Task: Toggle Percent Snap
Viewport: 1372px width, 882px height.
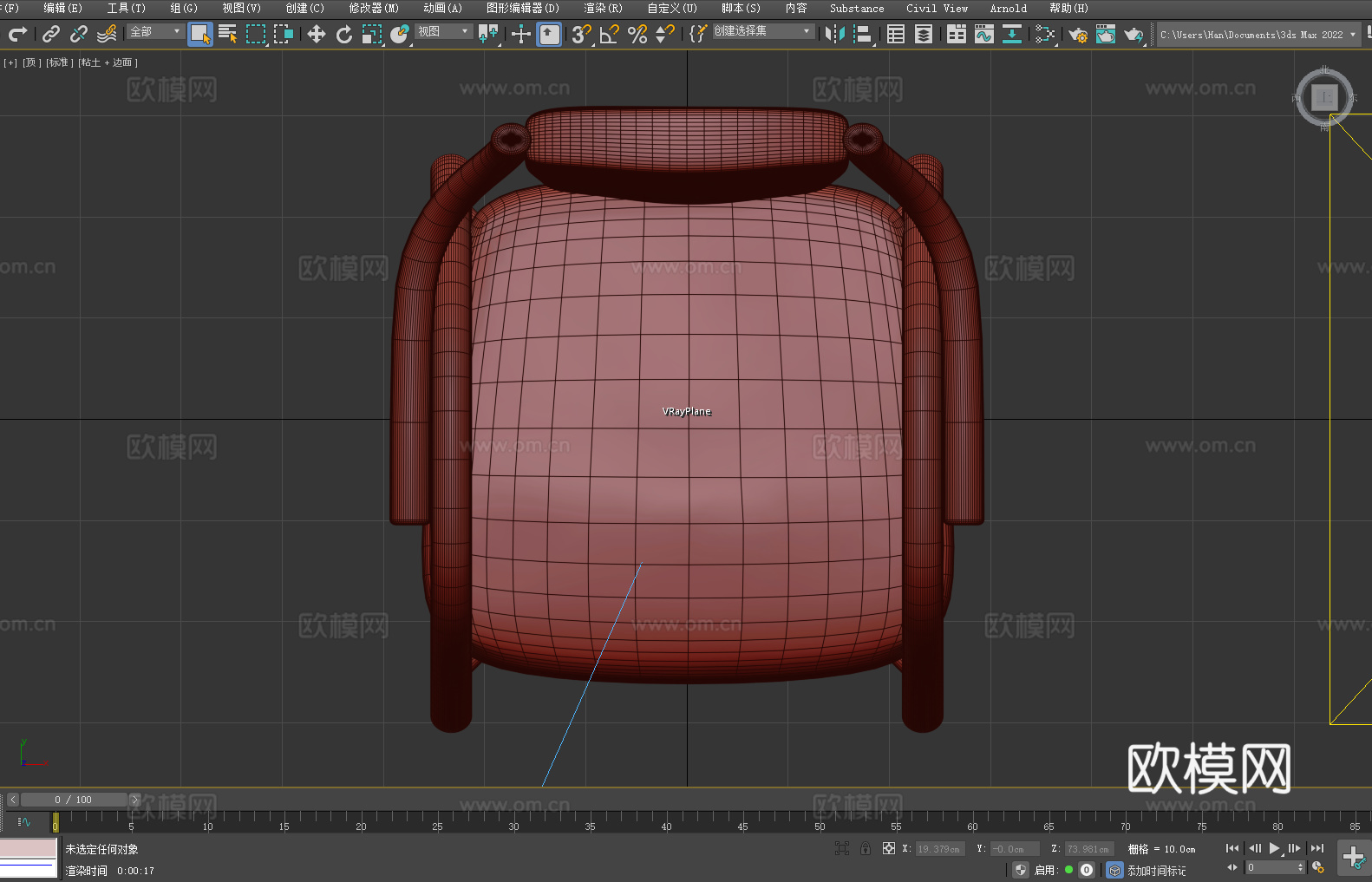Action: tap(637, 34)
